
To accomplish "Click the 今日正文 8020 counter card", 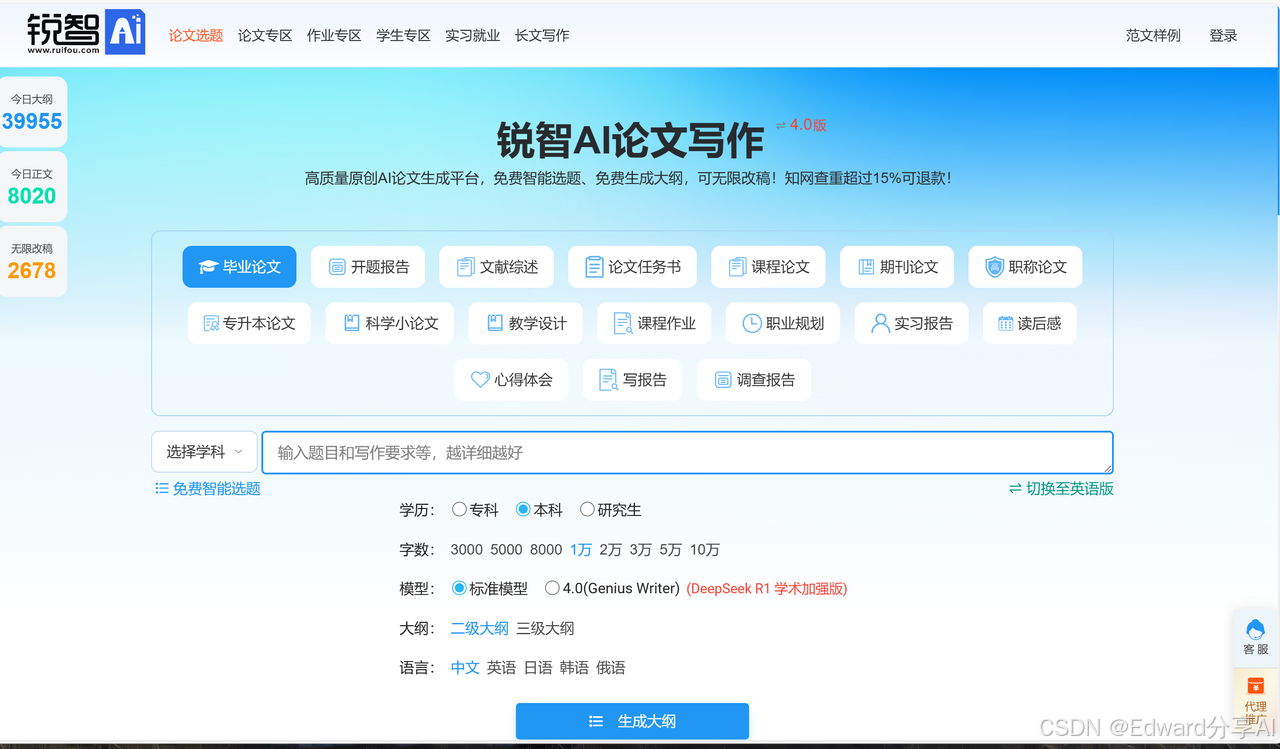I will [33, 187].
